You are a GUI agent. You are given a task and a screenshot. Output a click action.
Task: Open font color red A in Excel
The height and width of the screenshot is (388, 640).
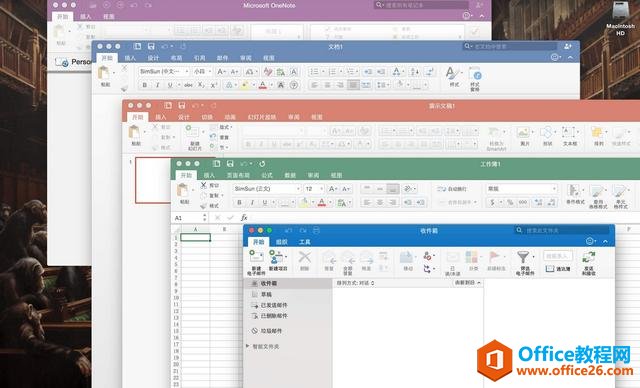point(322,202)
